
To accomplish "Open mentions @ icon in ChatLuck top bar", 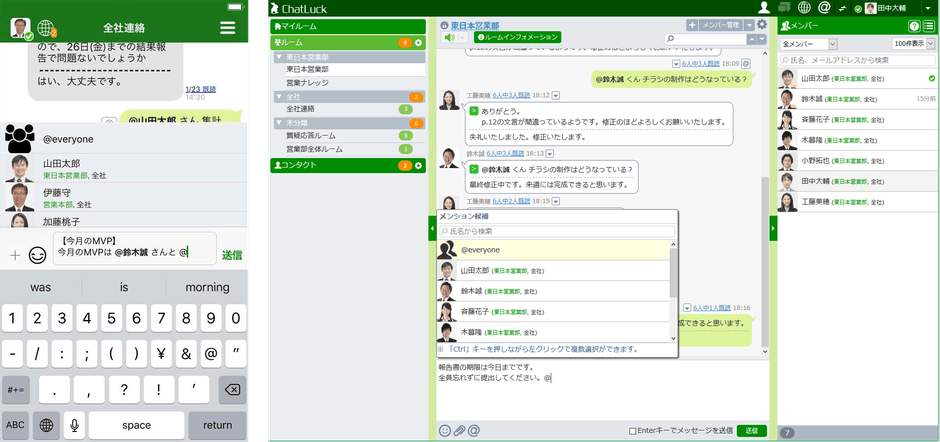I will [824, 8].
